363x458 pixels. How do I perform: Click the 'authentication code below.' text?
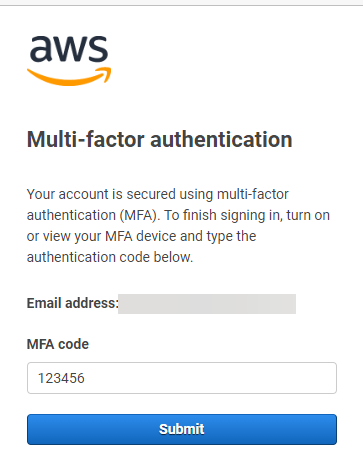pyautogui.click(x=110, y=257)
